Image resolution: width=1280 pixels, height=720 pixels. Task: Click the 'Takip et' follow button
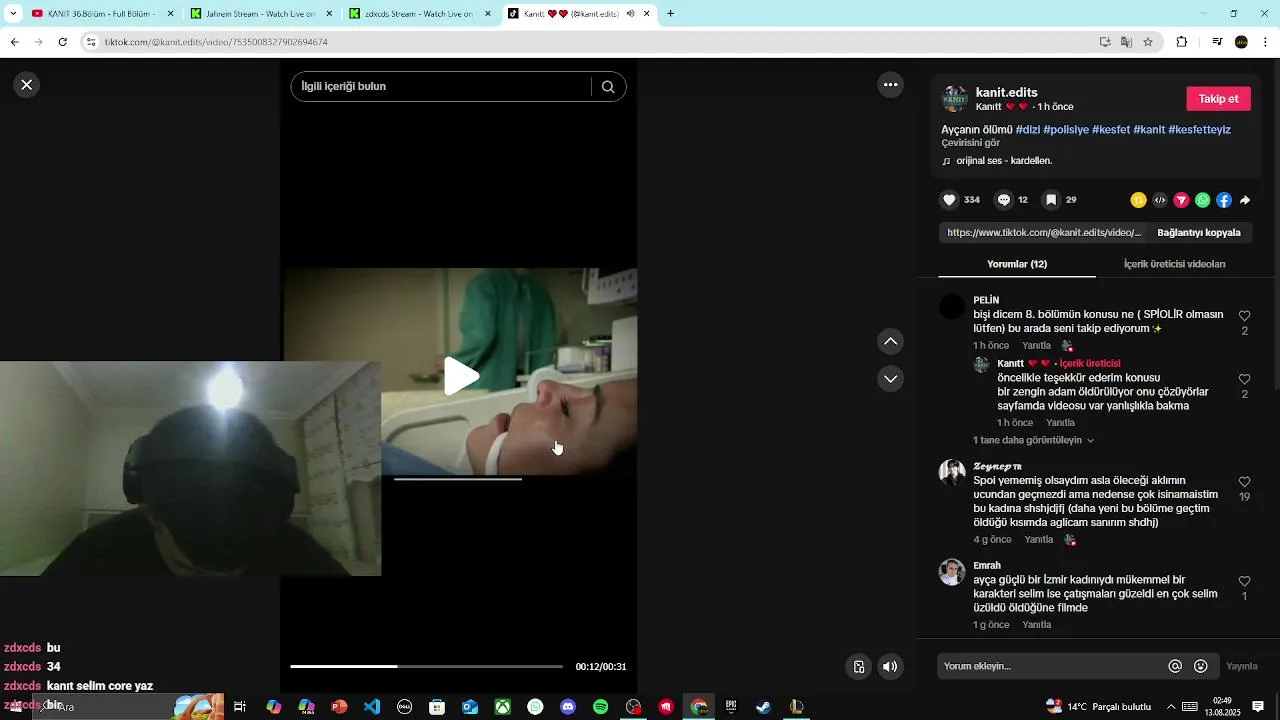1218,99
